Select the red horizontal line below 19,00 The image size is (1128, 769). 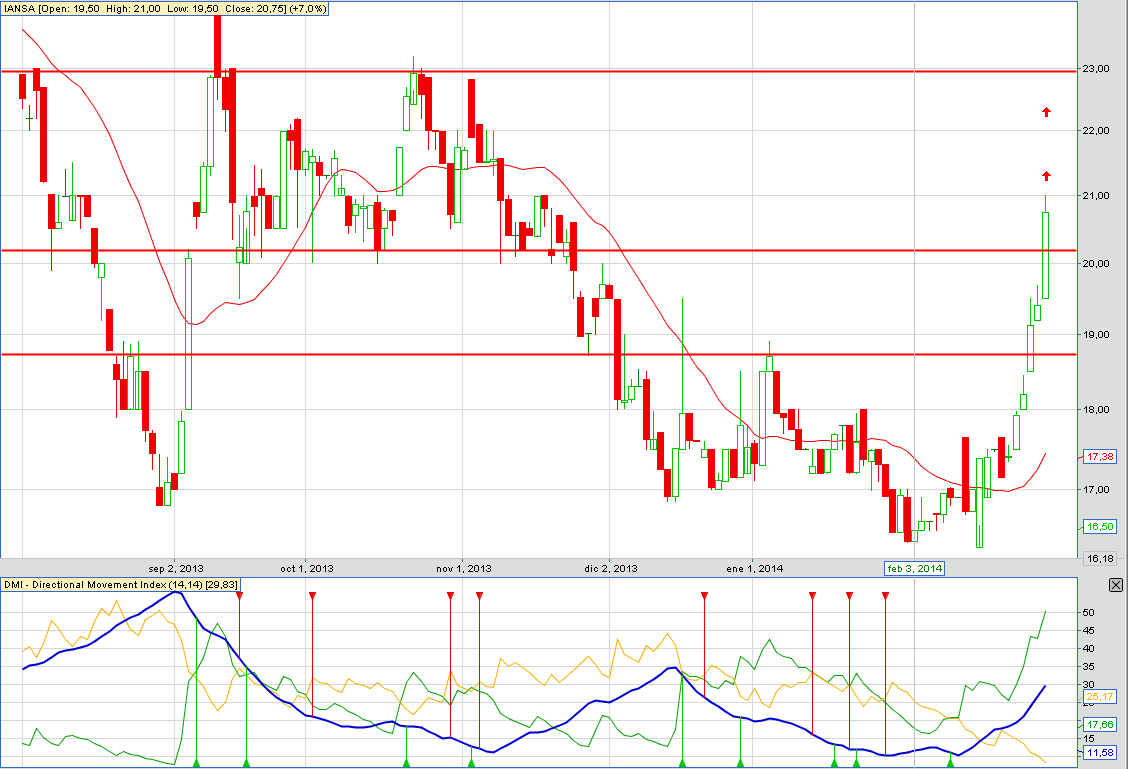click(x=500, y=354)
